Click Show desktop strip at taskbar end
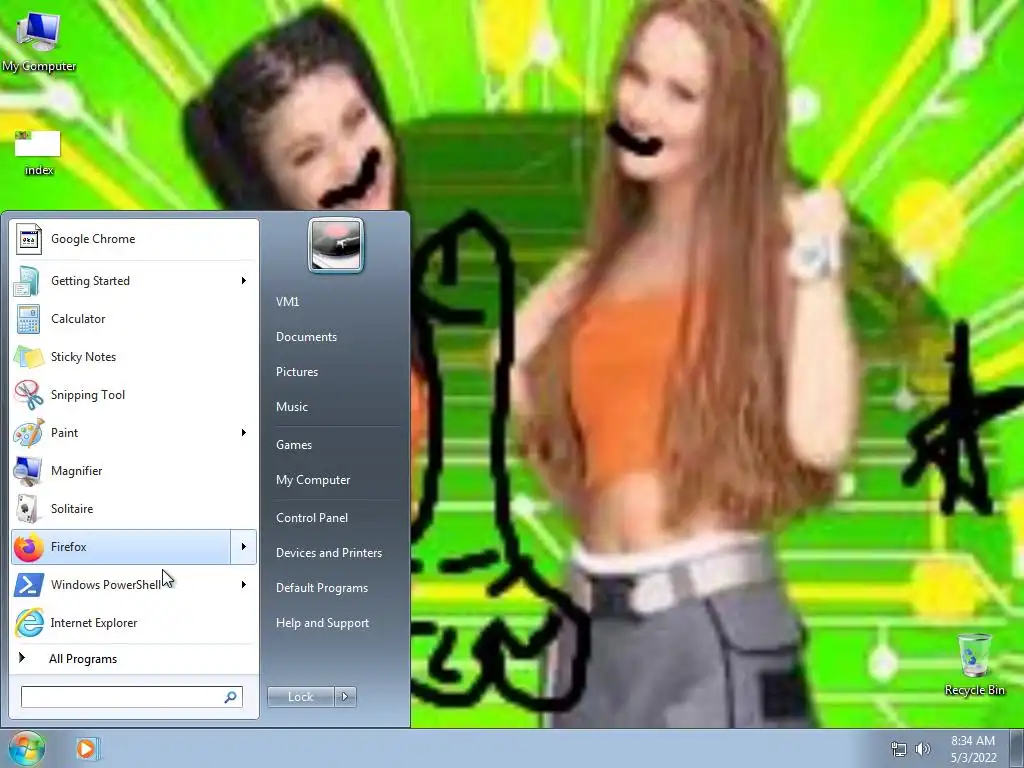 point(1017,748)
